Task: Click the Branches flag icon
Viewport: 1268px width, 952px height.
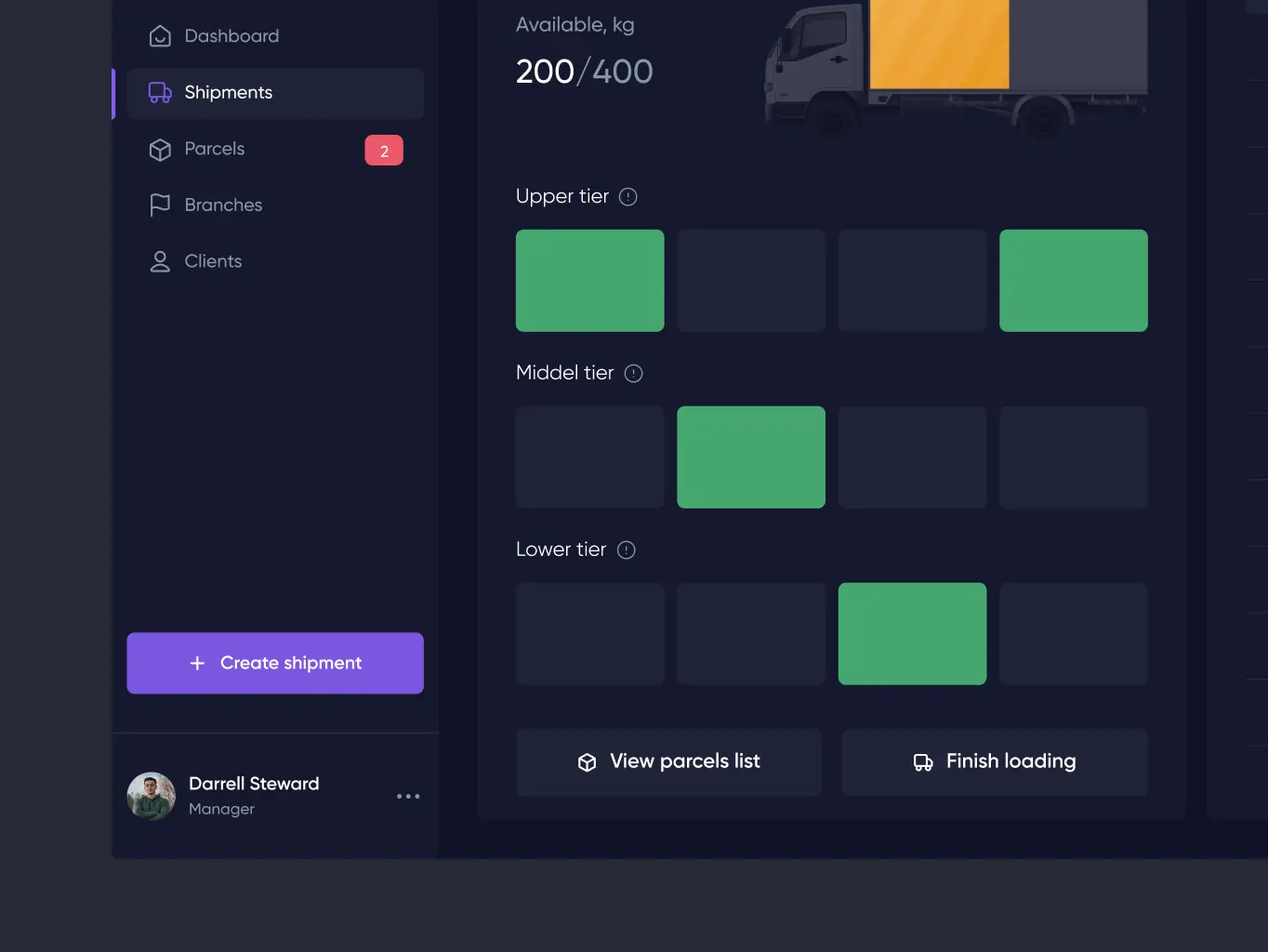Action: pyautogui.click(x=160, y=205)
